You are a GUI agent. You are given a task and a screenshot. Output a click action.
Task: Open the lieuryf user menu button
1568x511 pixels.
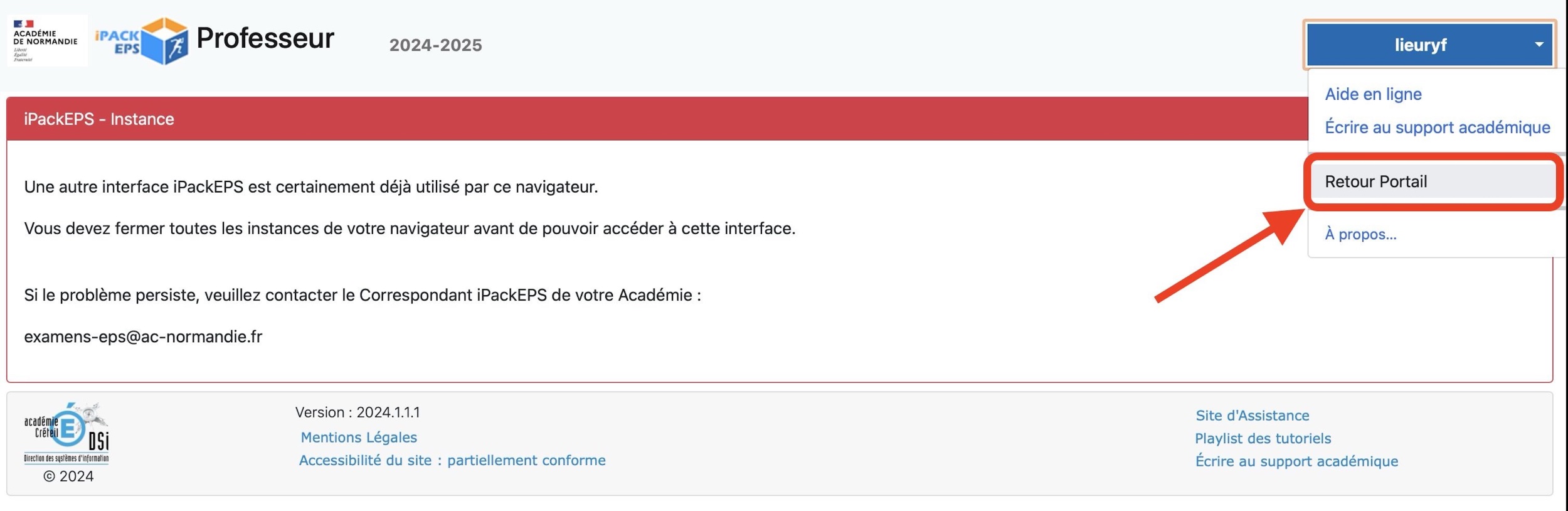coord(1420,45)
